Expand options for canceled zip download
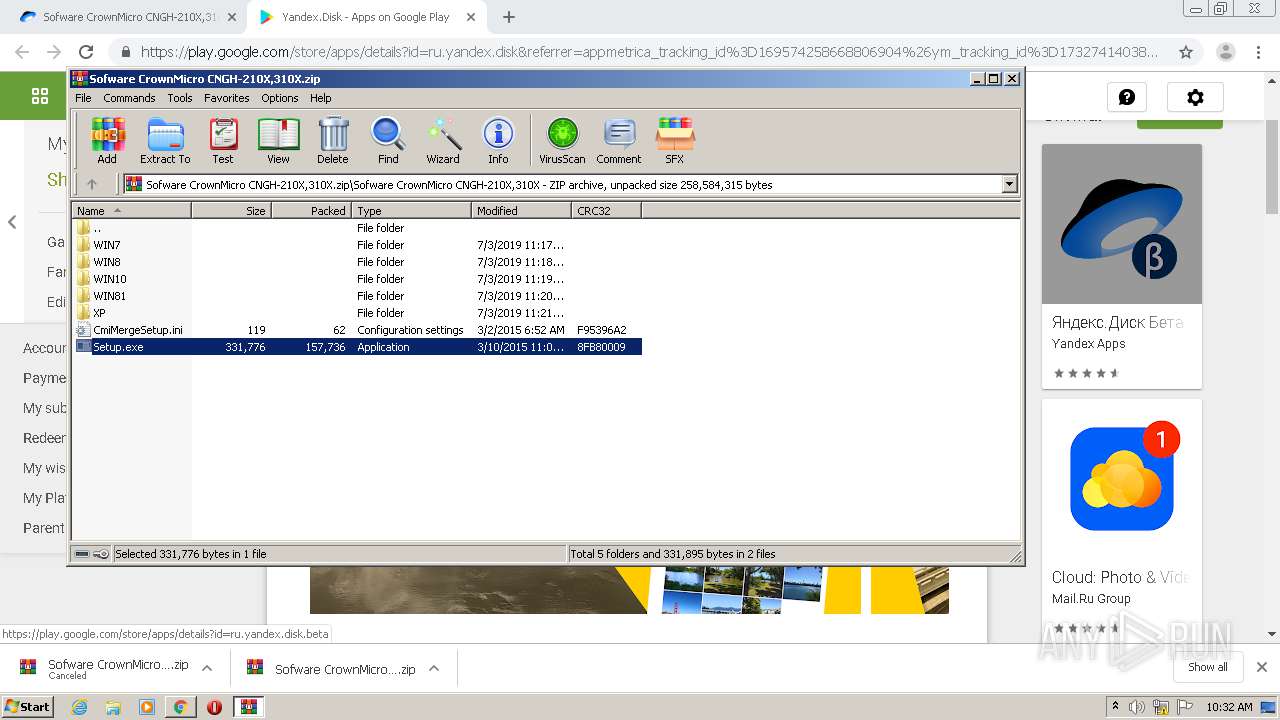1280x720 pixels. tap(207, 668)
